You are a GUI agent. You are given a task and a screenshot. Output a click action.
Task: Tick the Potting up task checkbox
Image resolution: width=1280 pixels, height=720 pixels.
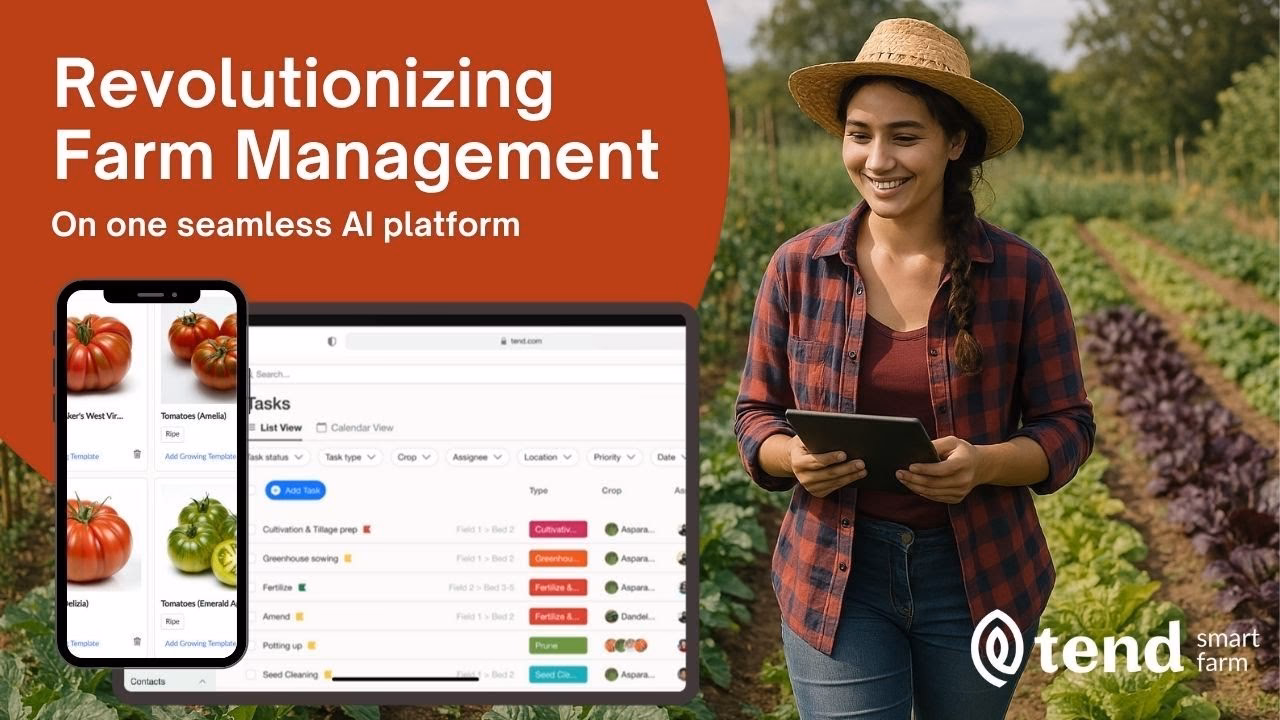(251, 646)
